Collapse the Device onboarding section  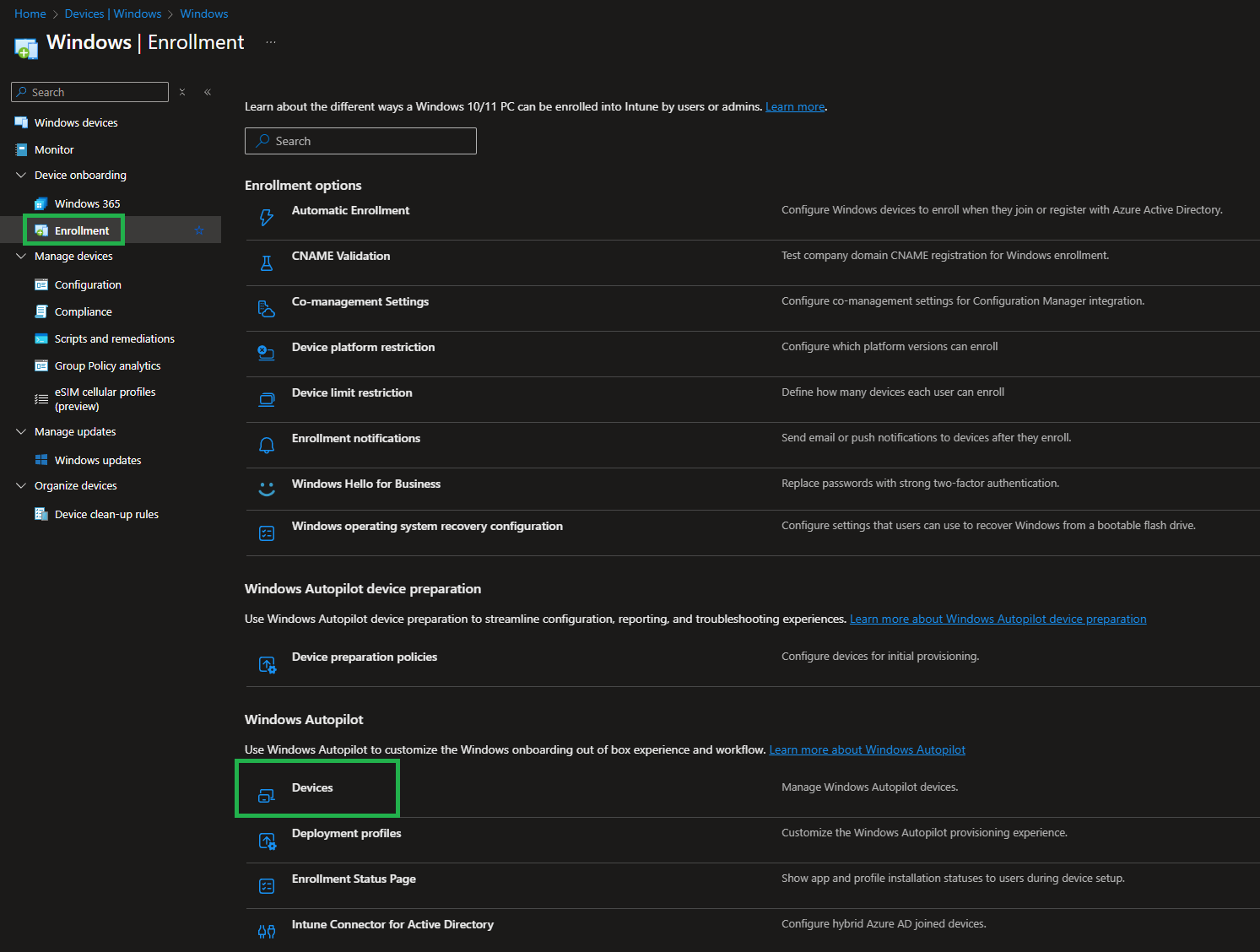21,176
